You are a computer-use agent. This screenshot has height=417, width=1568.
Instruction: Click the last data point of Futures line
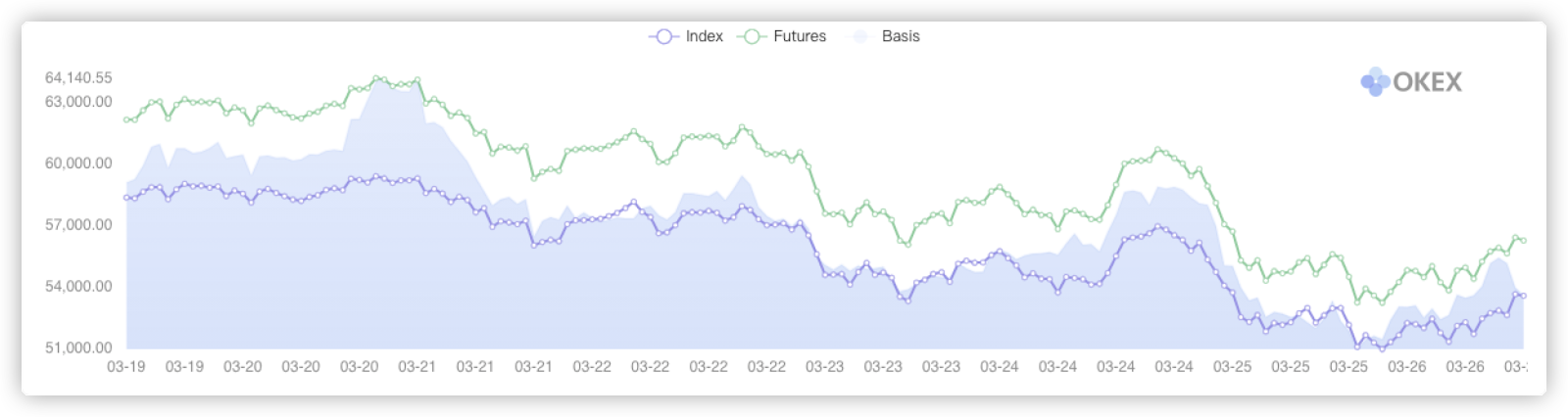click(1523, 241)
